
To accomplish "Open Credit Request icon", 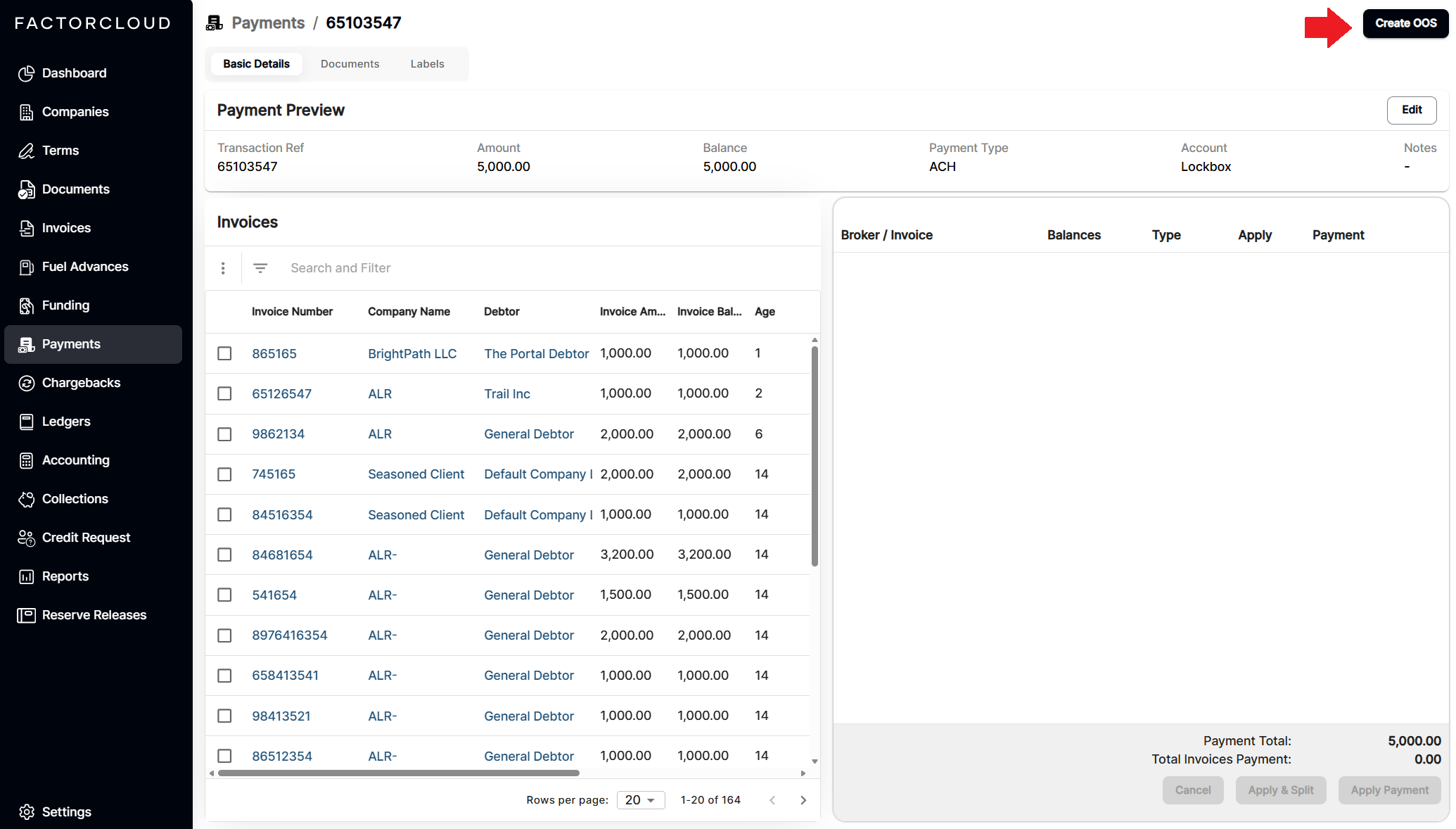I will 26,538.
